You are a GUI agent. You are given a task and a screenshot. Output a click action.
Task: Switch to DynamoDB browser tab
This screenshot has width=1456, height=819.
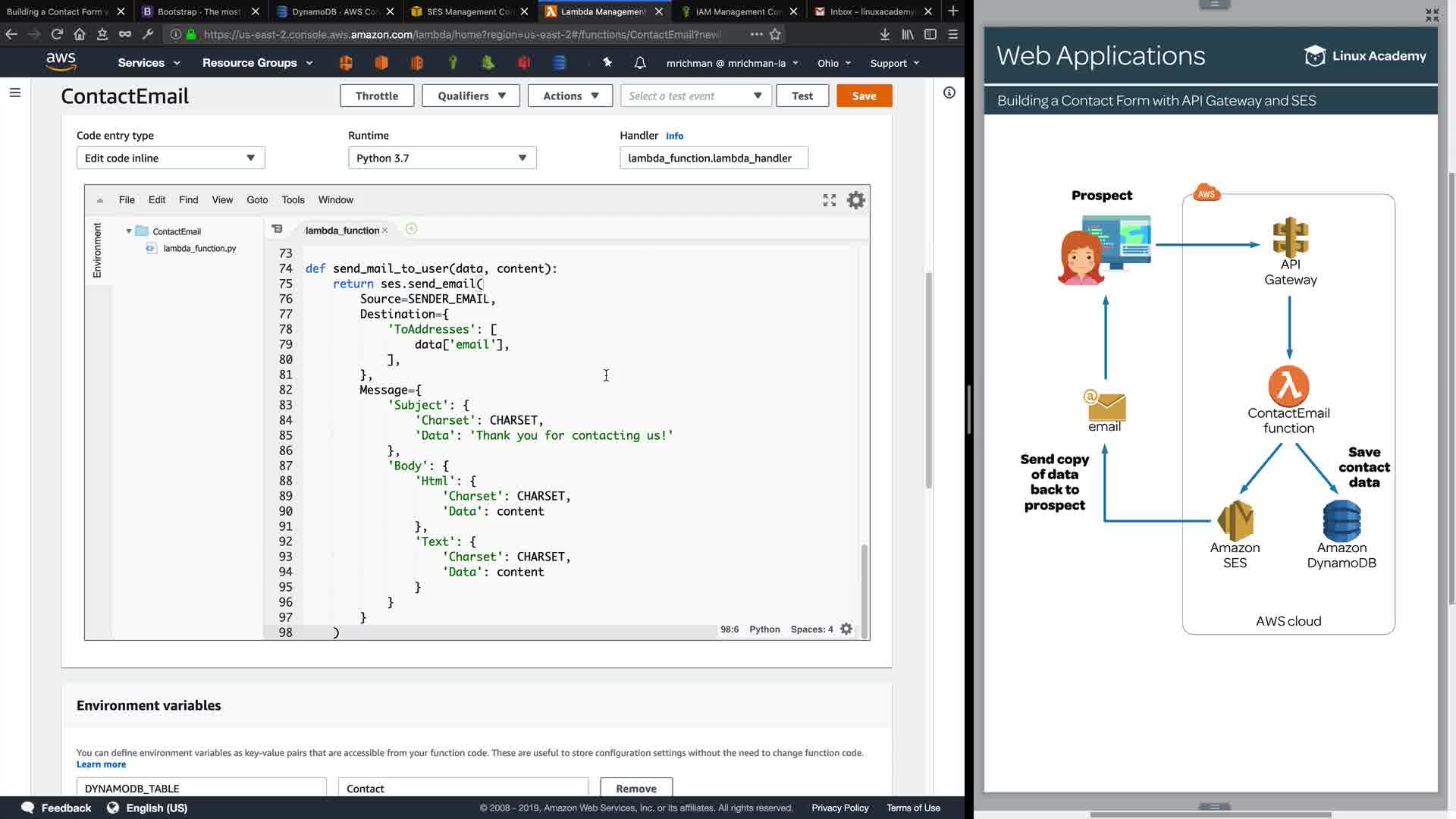click(x=334, y=11)
